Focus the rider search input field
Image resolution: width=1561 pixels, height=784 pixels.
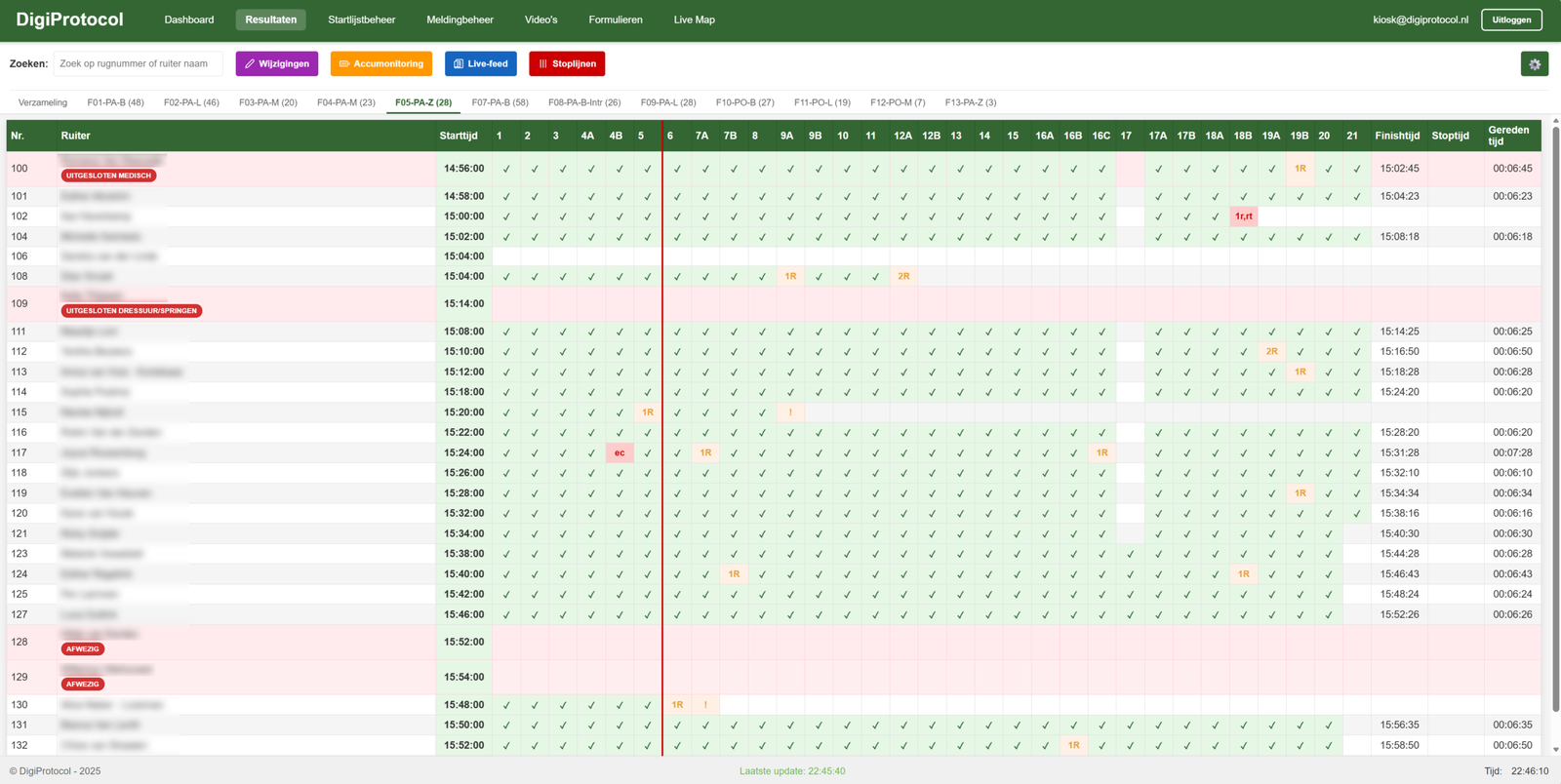(x=138, y=64)
